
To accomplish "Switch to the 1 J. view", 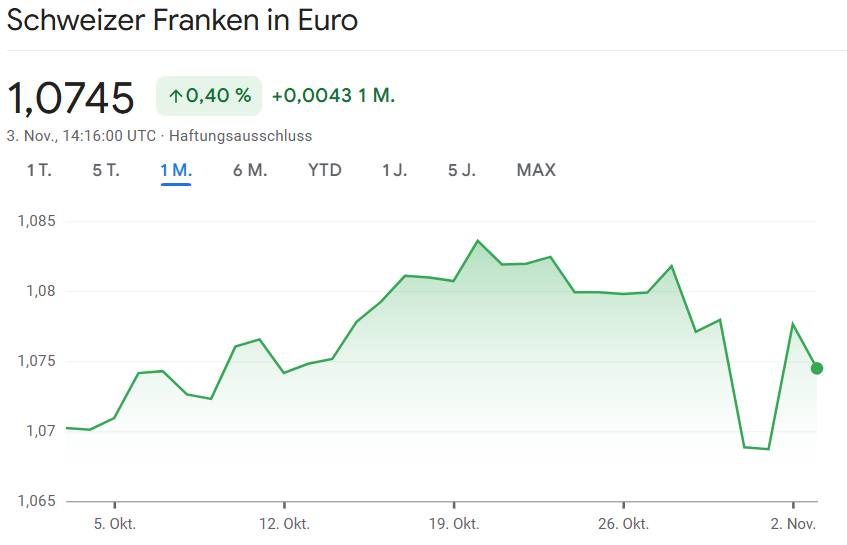I will tap(395, 170).
